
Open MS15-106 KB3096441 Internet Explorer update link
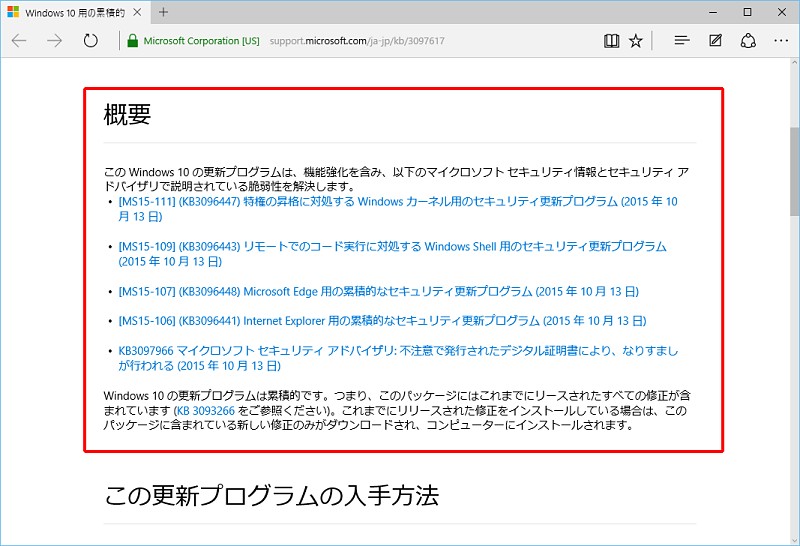[382, 321]
